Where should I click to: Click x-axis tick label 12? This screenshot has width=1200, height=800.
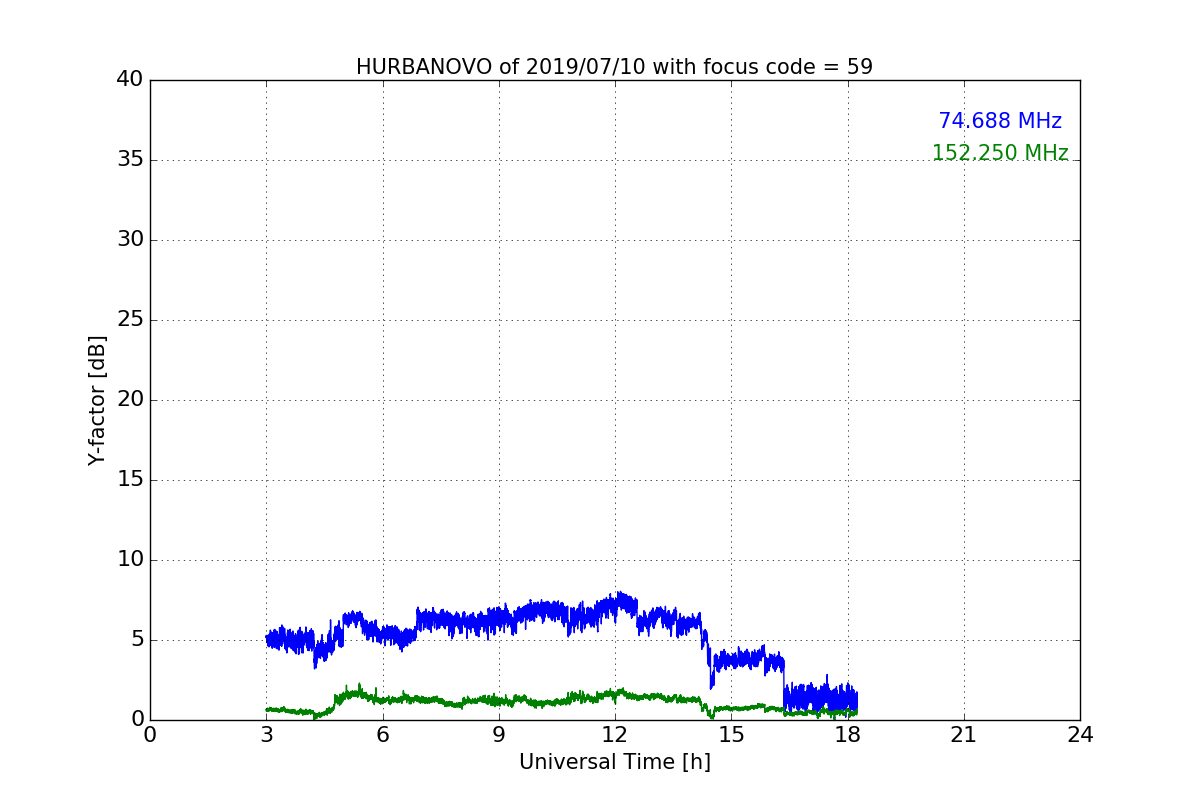[615, 734]
